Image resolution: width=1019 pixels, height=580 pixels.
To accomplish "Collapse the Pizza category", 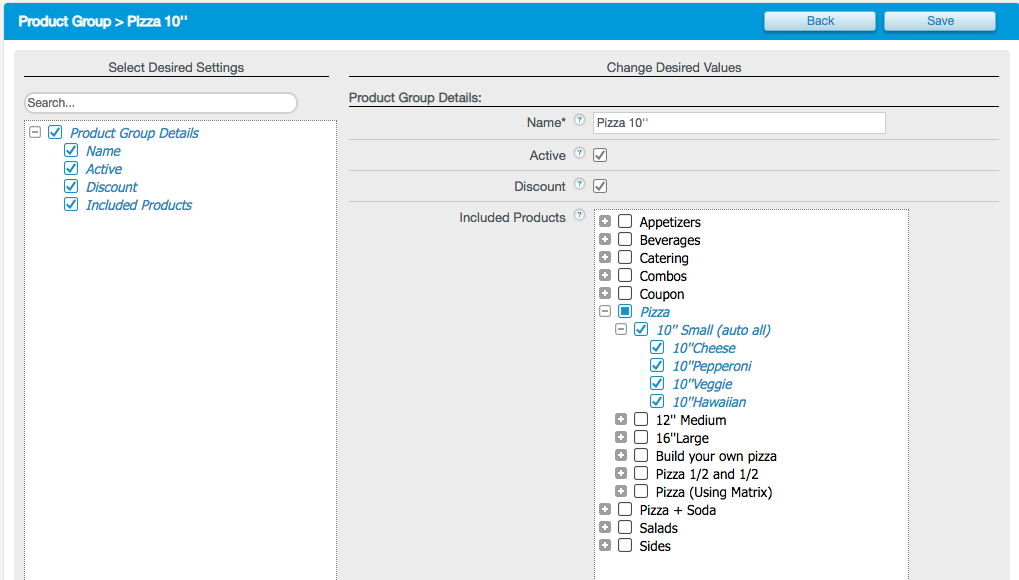I will pos(605,312).
